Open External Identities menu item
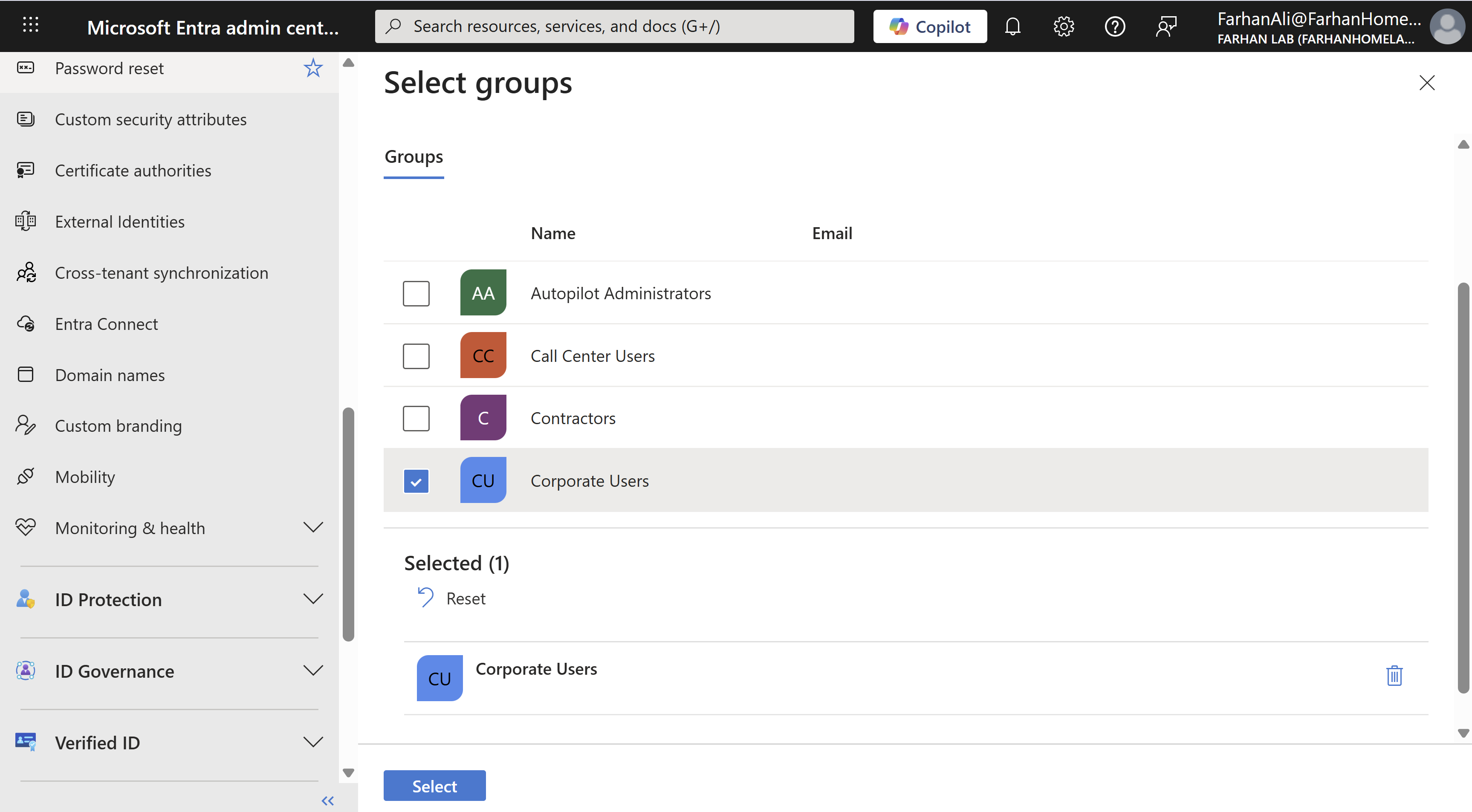 119,222
